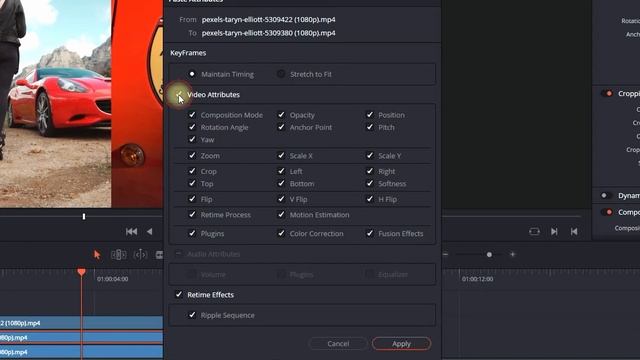Toggle Cropping section enable switch in Inspector
640x360 pixels.
pos(607,93)
